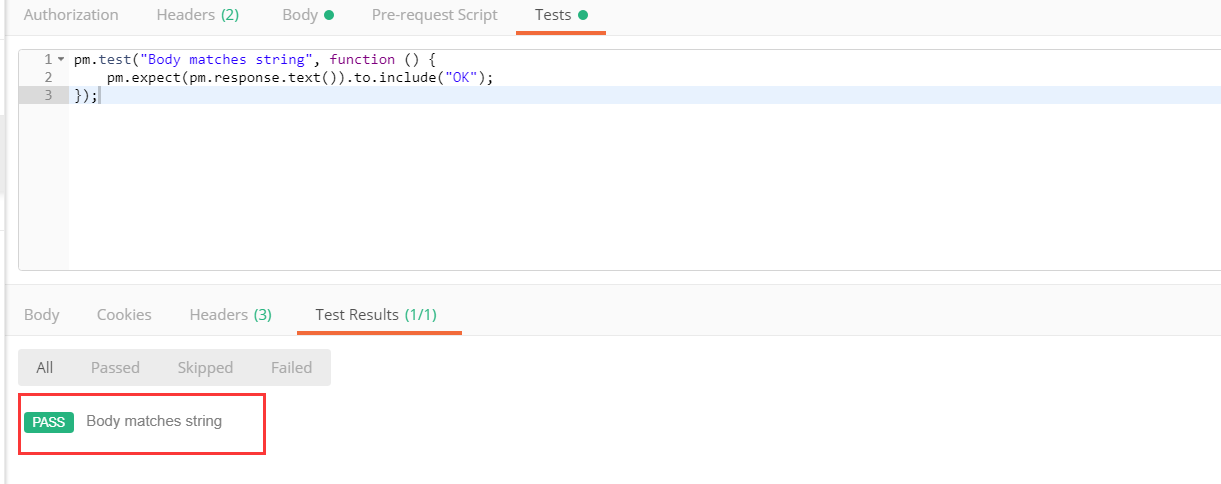Select Test Results (1/1) tab
Viewport: 1221px width, 484px height.
pos(376,314)
